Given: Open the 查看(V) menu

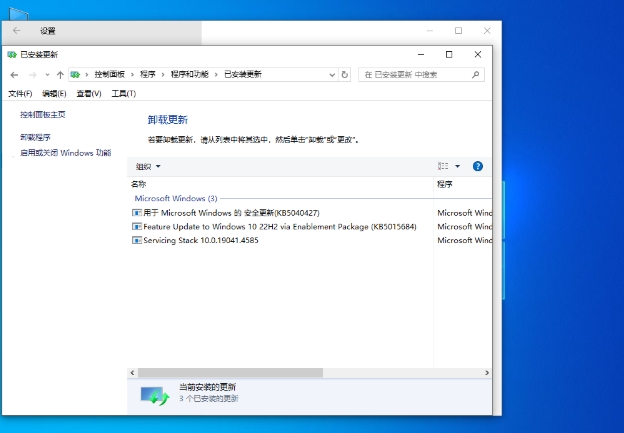Looking at the screenshot, I should [x=89, y=94].
